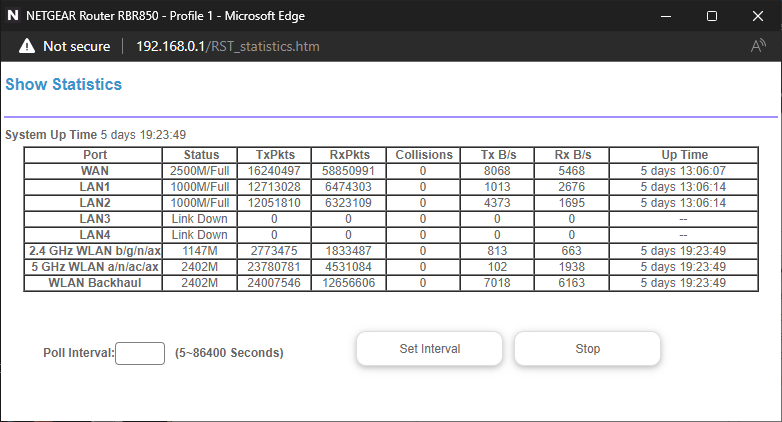
Task: Open Read aloud from the address bar icon
Action: pos(758,47)
